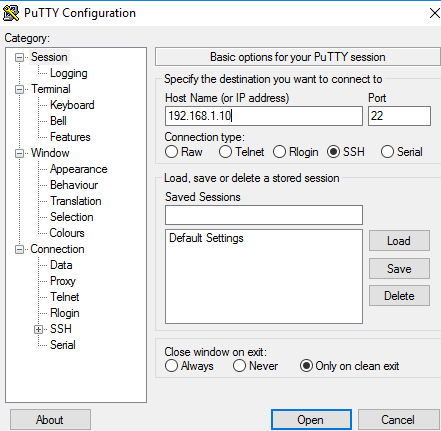Click the Open button to connect
The width and height of the screenshot is (441, 431).
pos(311,420)
